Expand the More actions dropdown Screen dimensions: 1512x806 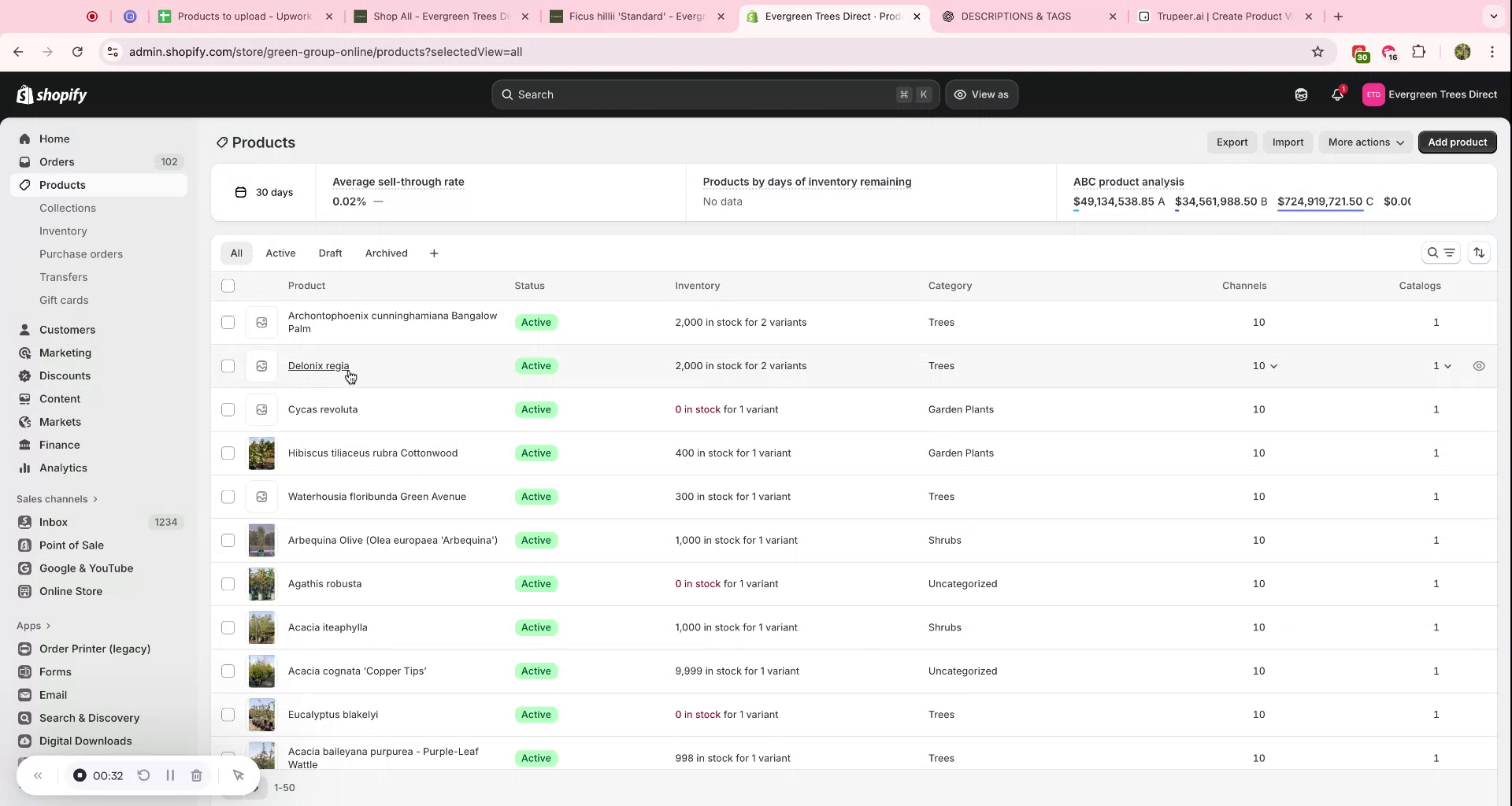tap(1365, 142)
